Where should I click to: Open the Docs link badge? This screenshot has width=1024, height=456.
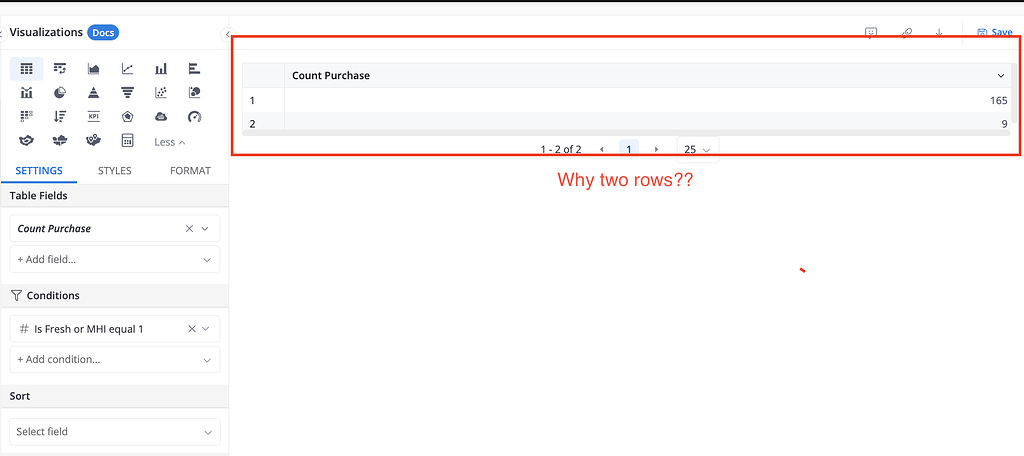click(103, 33)
